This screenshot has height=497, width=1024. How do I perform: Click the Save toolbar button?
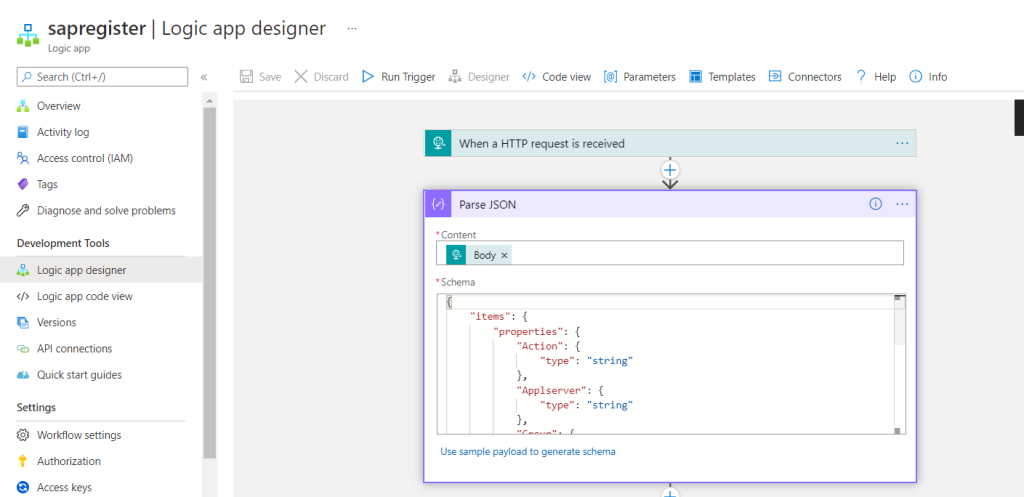coord(261,76)
